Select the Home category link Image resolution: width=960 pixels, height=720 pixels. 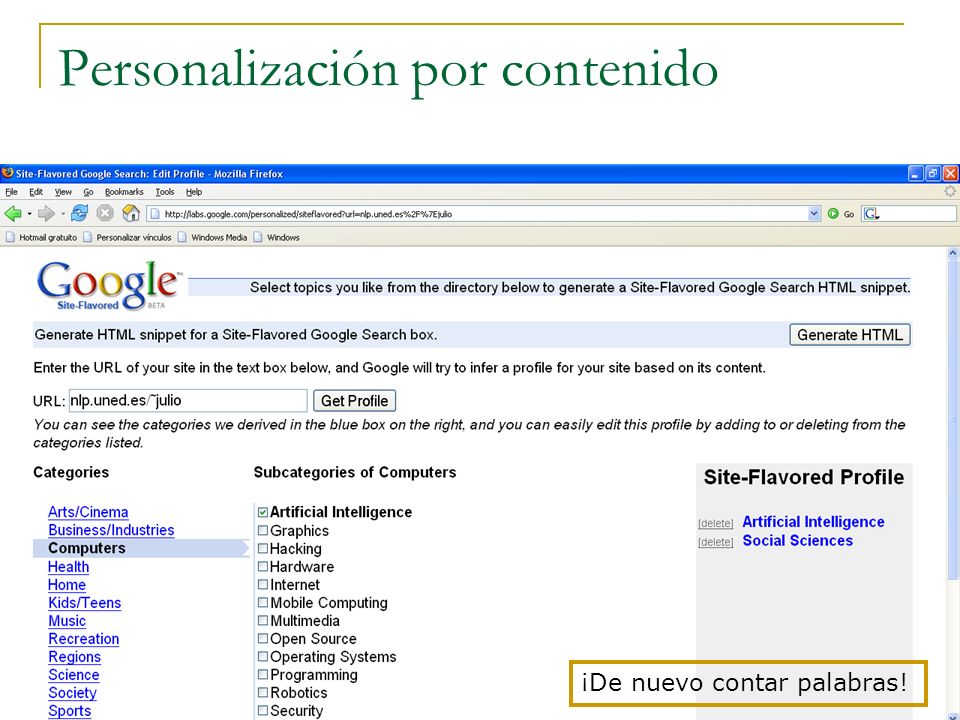pos(67,585)
